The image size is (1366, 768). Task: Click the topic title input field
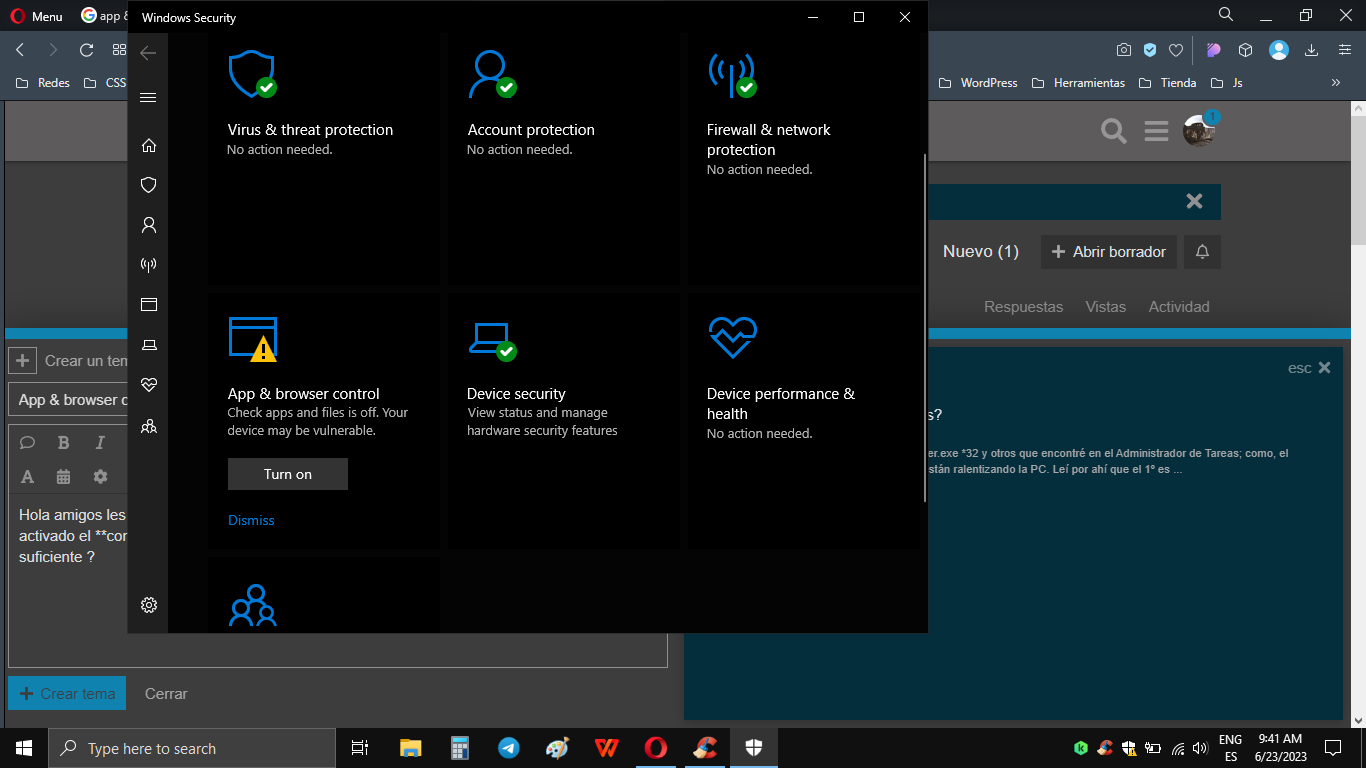coord(70,399)
